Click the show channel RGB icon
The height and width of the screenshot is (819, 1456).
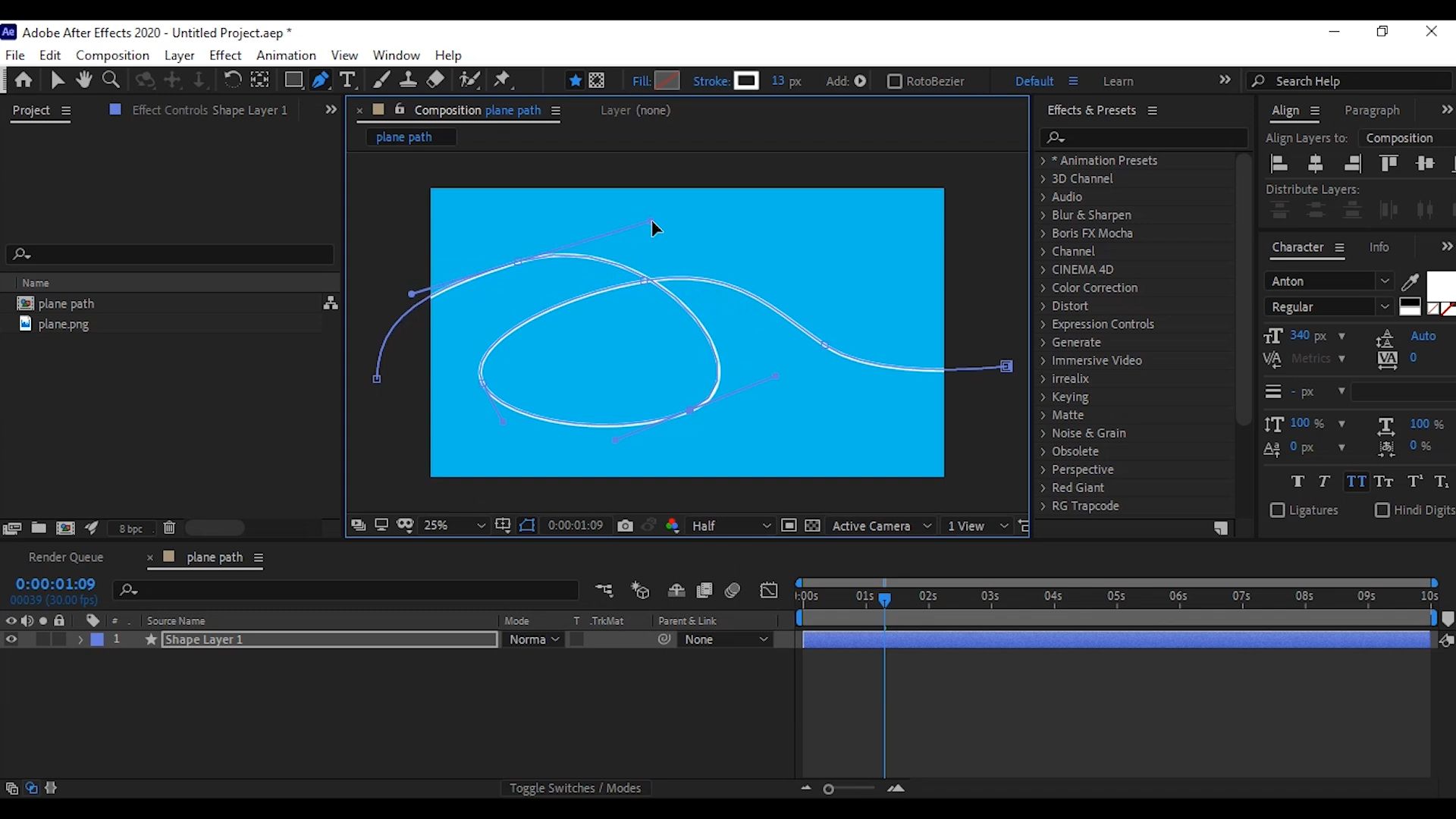pos(672,526)
